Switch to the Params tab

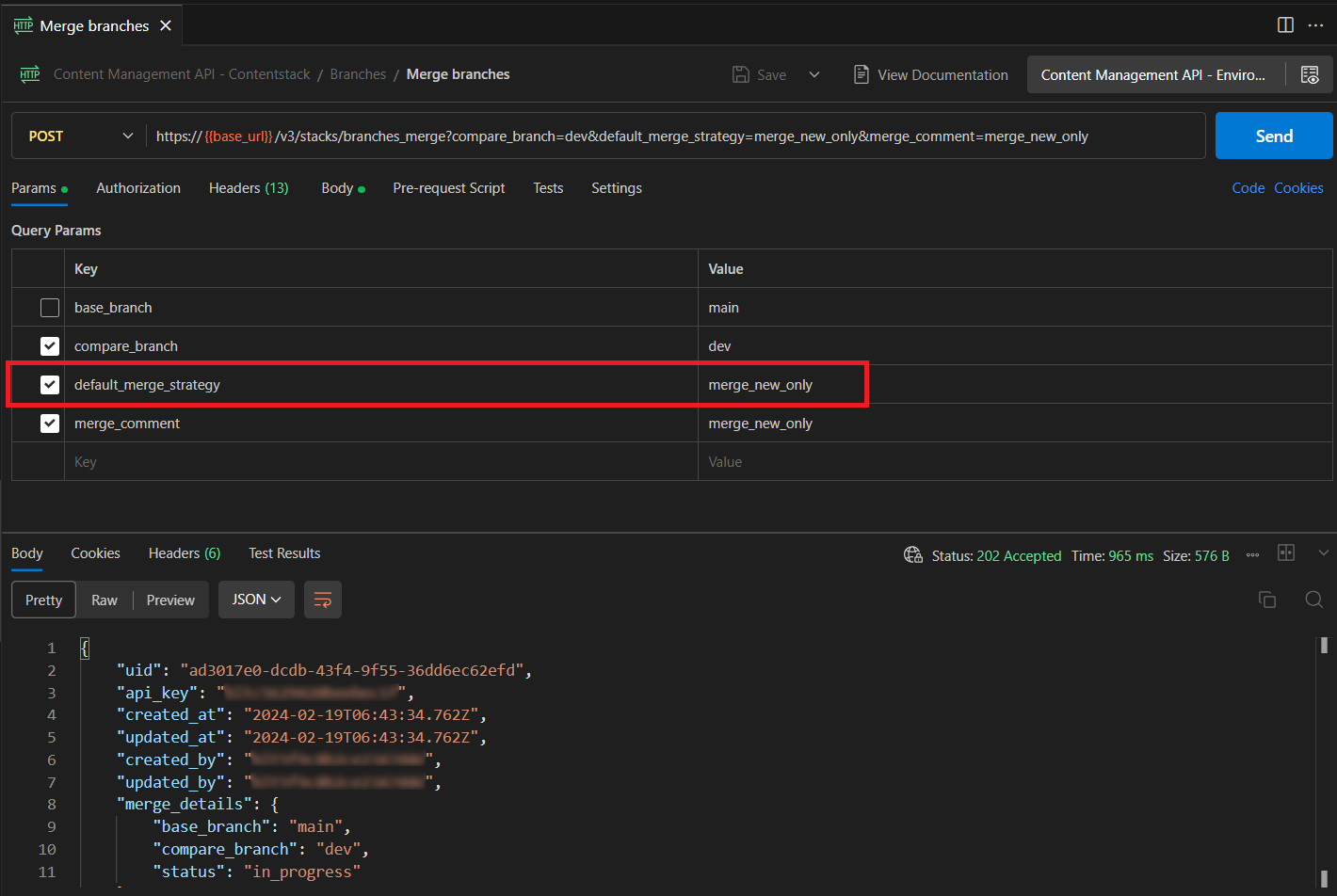coord(39,188)
